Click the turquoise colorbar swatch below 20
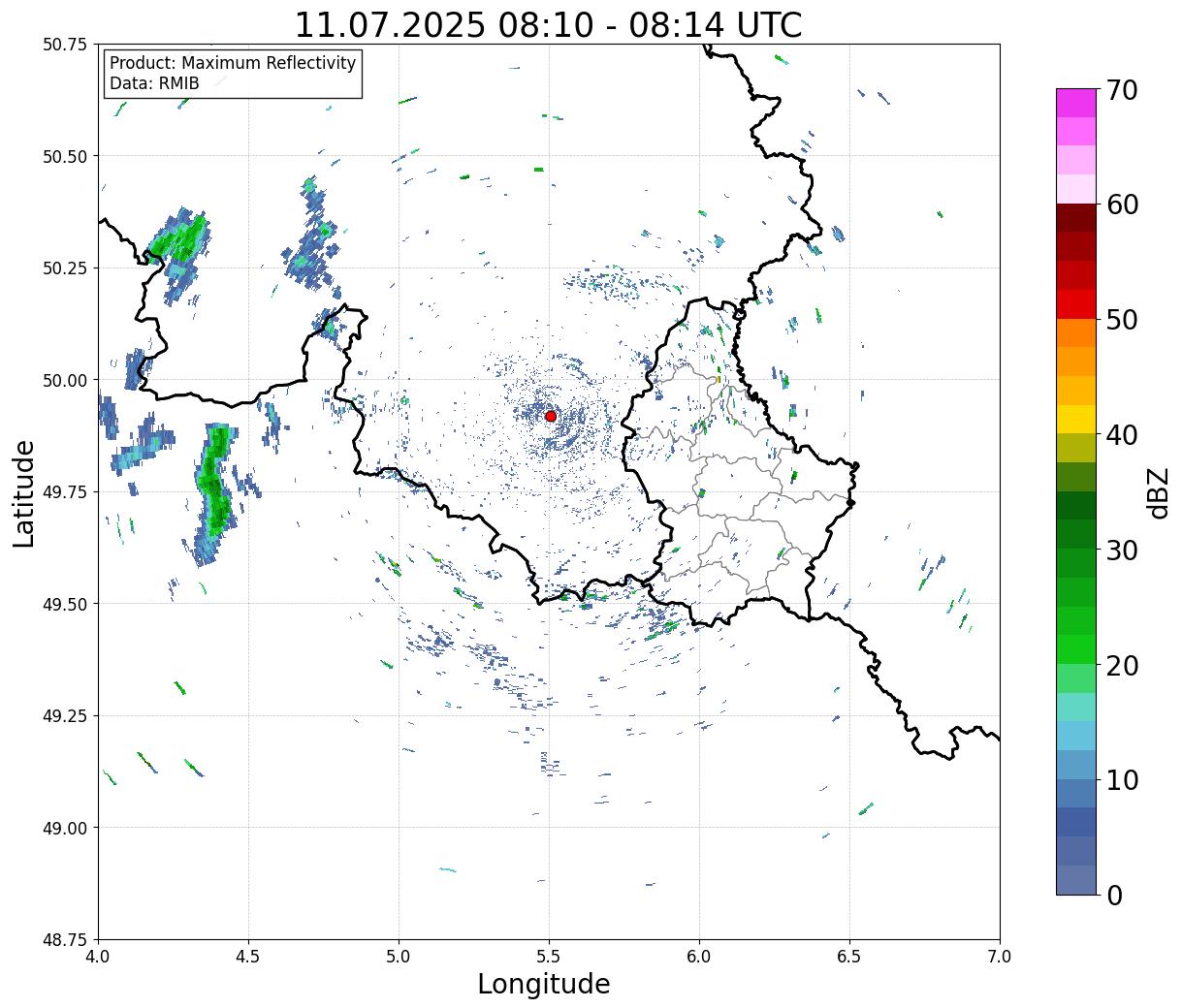The height and width of the screenshot is (1008, 1182). pyautogui.click(x=1076, y=707)
